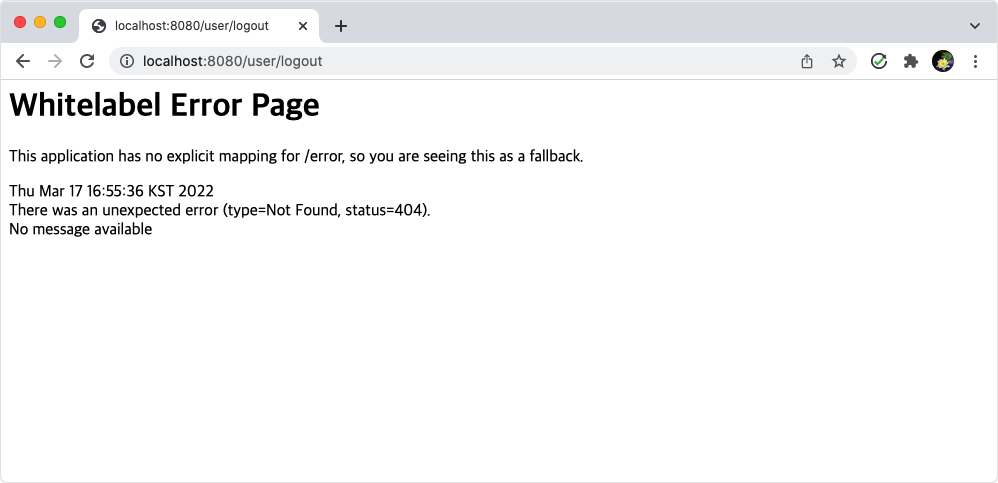Expand the tab search chevron
The width and height of the screenshot is (998, 483).
click(974, 26)
